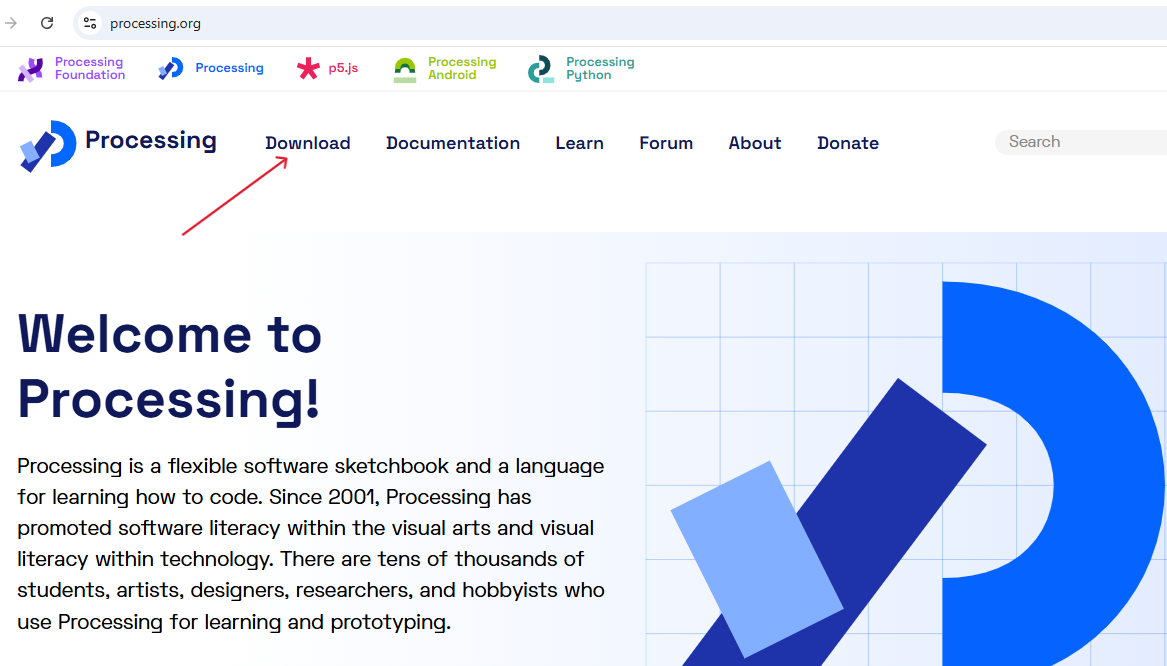Open the Download menu item

pos(307,143)
